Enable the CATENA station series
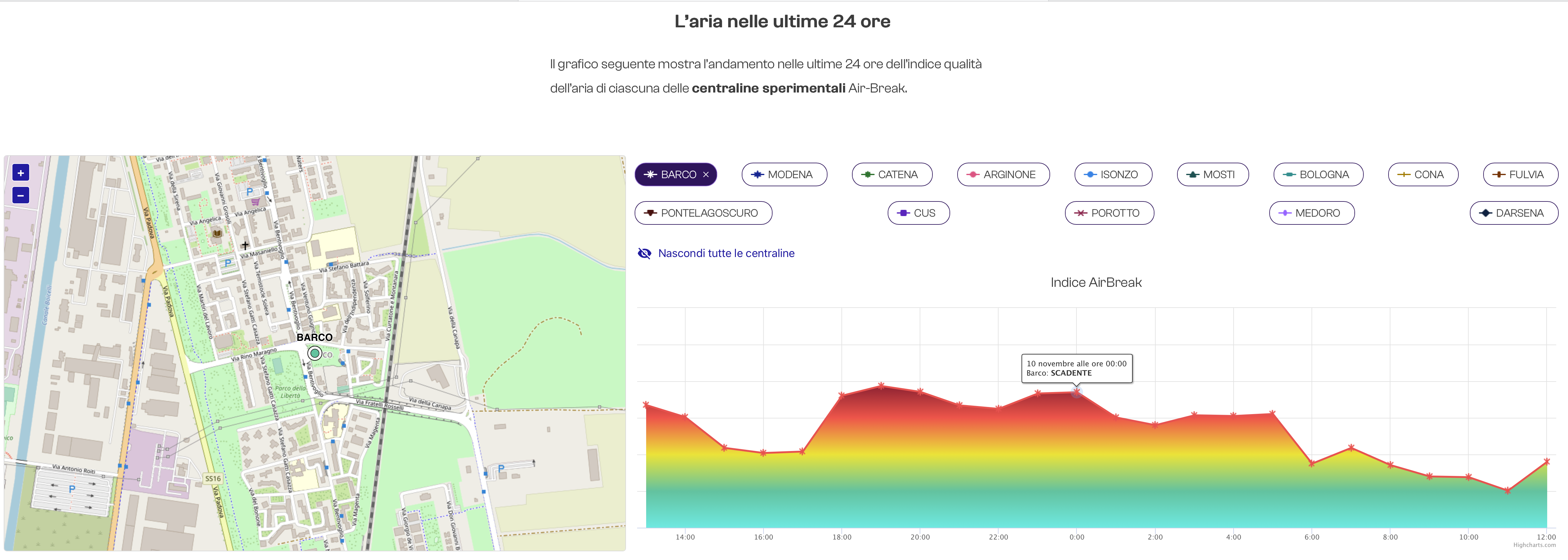Screen dimensions: 1568x560 click(x=892, y=175)
